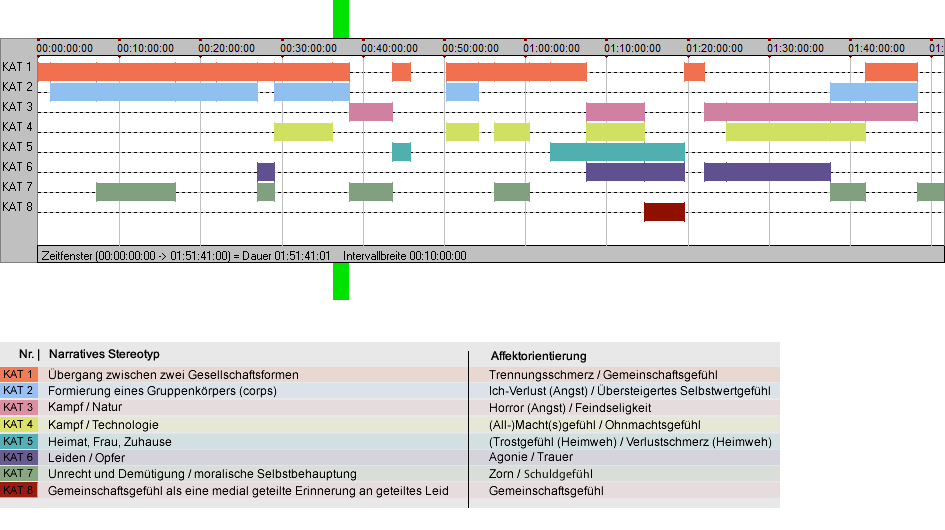Click the Zeitfenster status bar text
Screen dimensions: 945x530
coord(186,256)
